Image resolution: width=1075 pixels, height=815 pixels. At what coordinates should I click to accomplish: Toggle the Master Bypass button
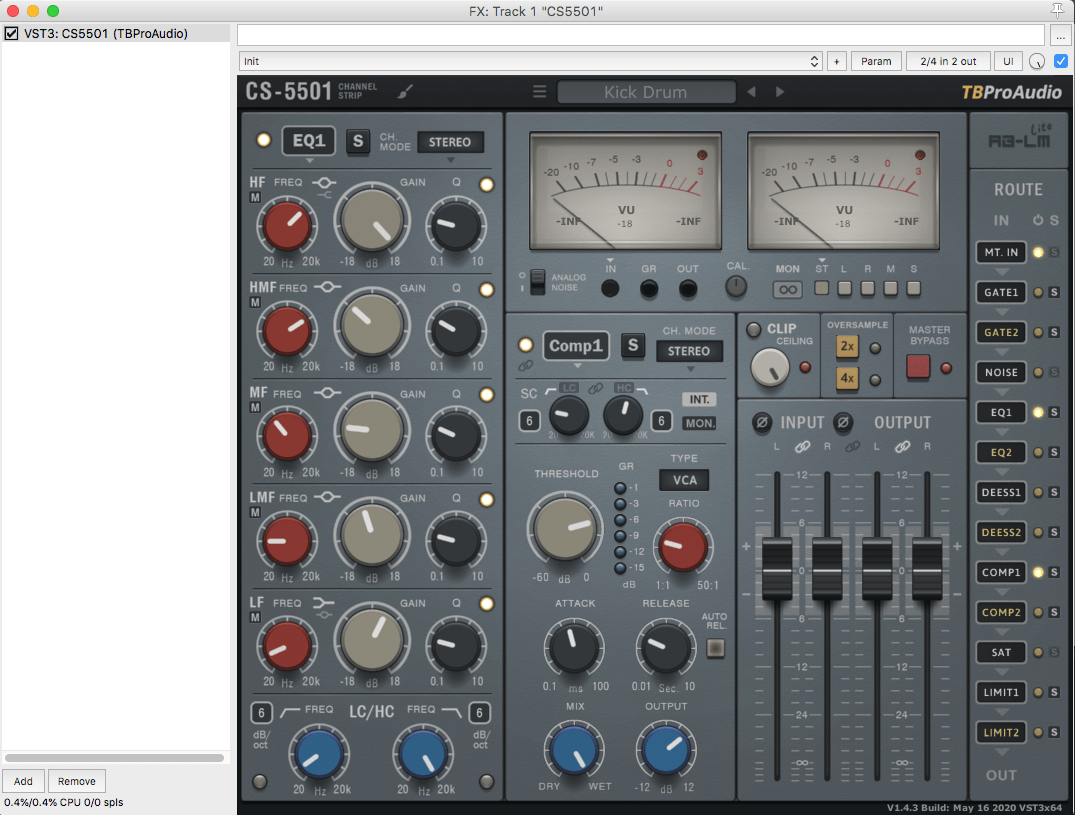pos(918,367)
